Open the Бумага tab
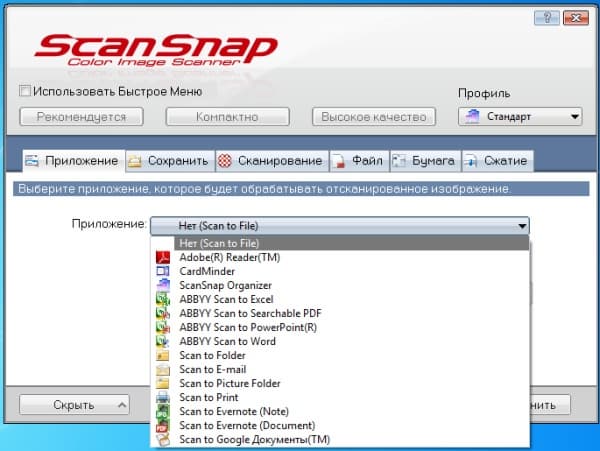This screenshot has height=451, width=600. tap(426, 161)
